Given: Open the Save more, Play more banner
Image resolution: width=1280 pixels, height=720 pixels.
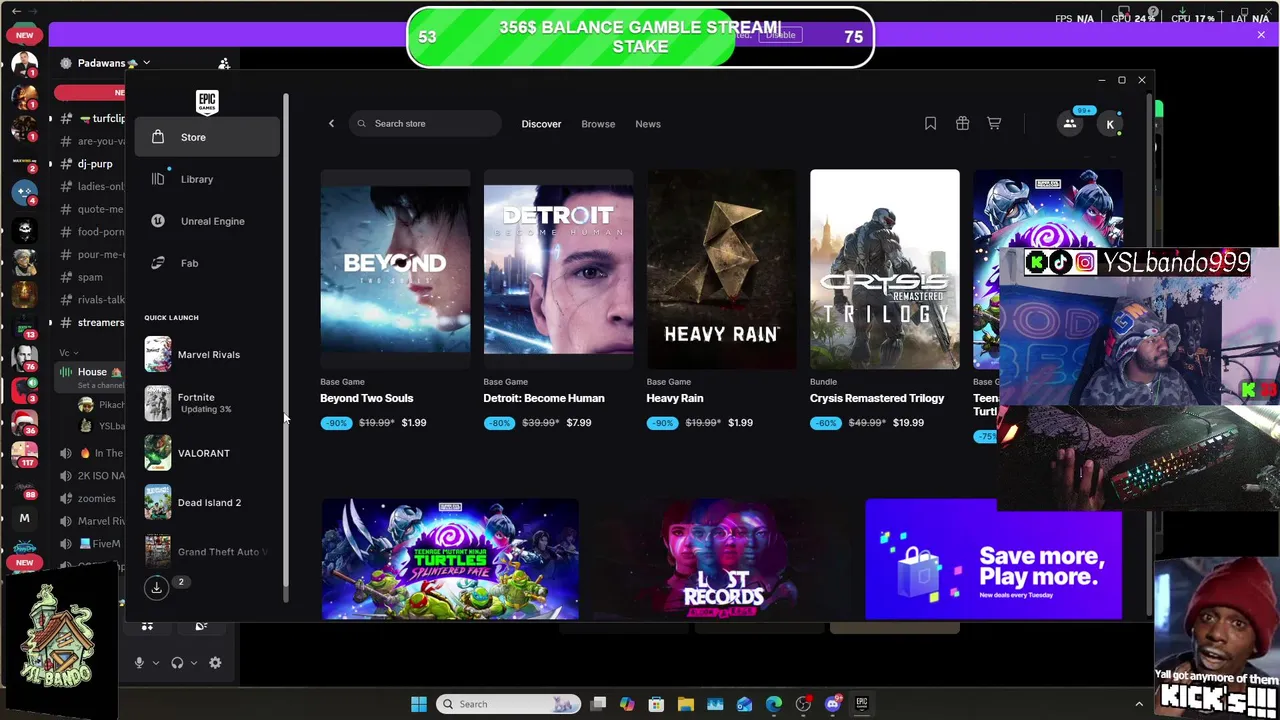Looking at the screenshot, I should pos(993,560).
